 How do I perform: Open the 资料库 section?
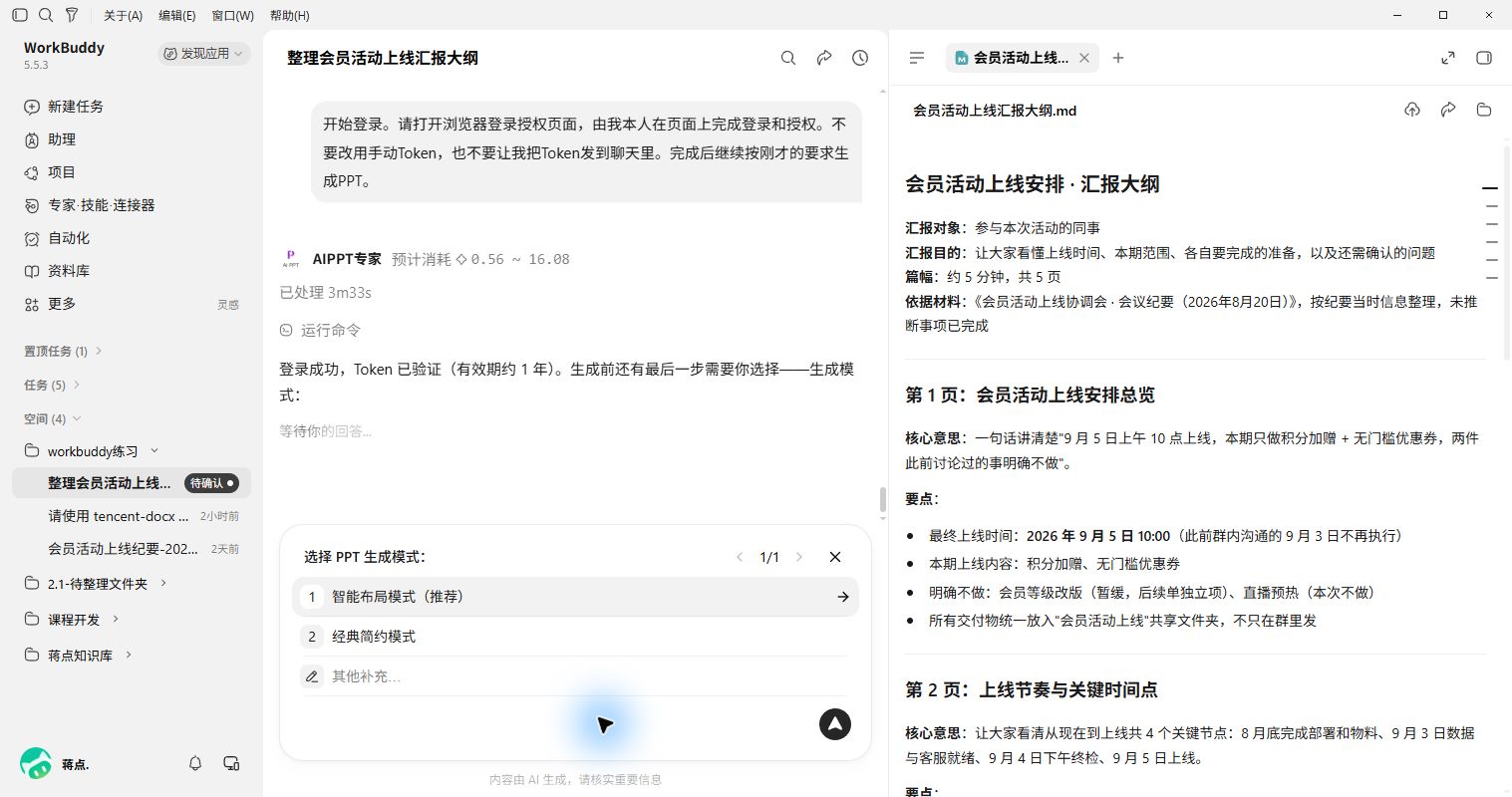click(132, 271)
